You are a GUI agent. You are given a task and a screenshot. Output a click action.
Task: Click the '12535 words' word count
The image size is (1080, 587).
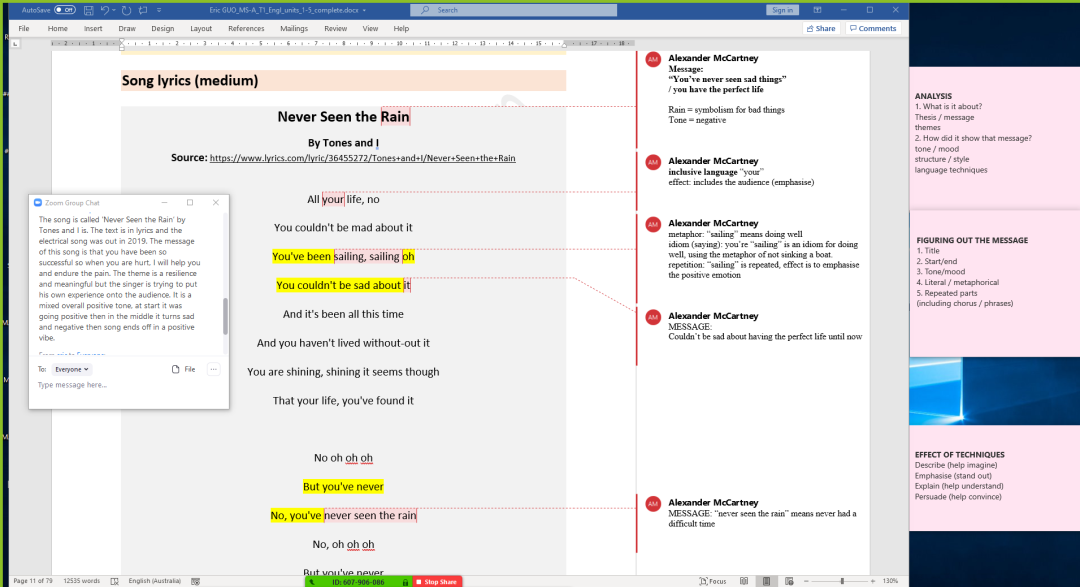[81, 581]
